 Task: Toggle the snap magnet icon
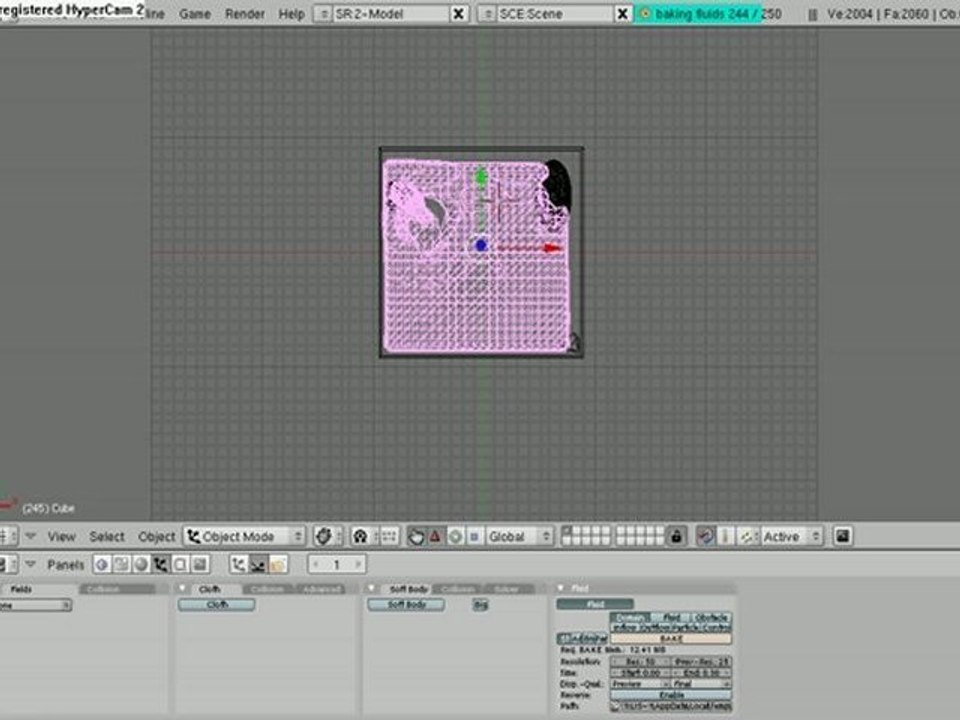coord(705,536)
